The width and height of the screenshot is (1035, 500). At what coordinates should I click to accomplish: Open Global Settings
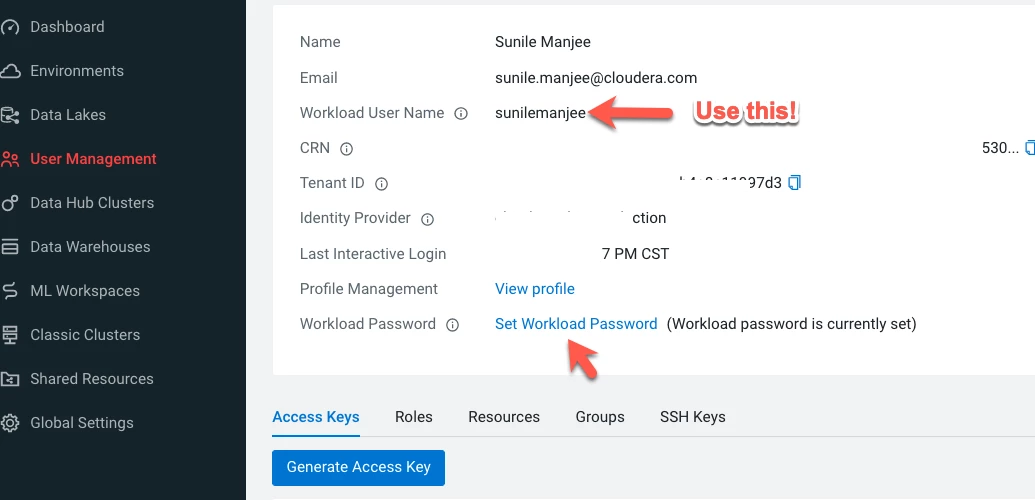[x=82, y=423]
